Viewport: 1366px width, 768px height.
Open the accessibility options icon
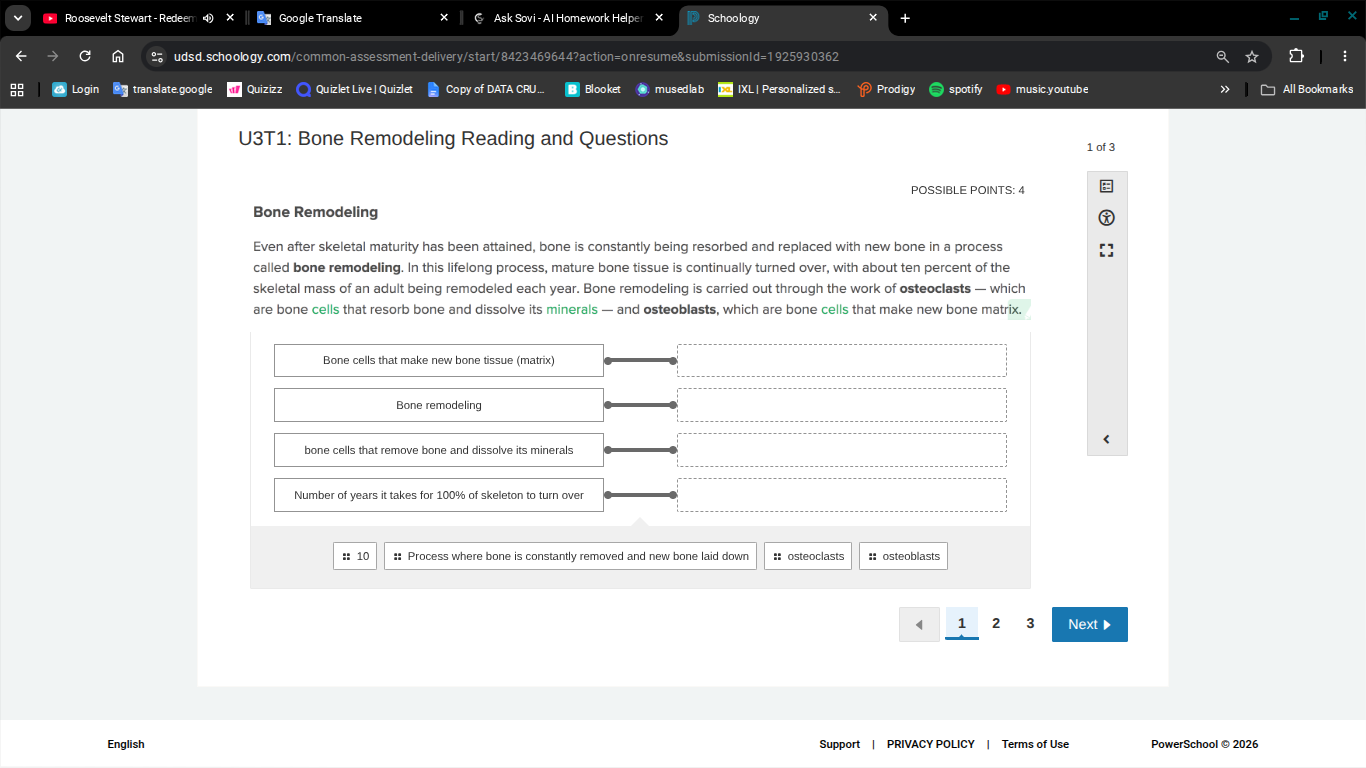pos(1106,218)
